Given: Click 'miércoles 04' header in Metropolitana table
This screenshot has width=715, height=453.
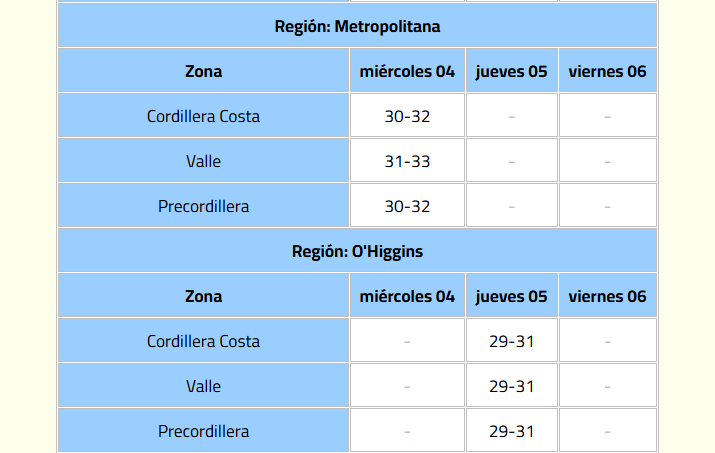Looking at the screenshot, I should 407,71.
